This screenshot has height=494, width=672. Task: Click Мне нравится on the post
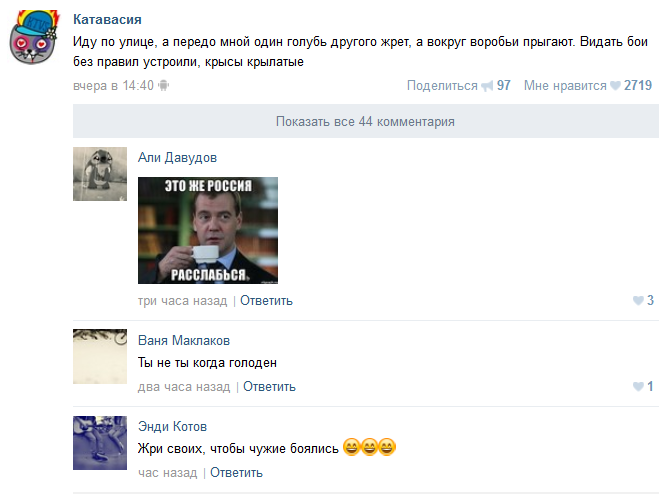(x=565, y=86)
